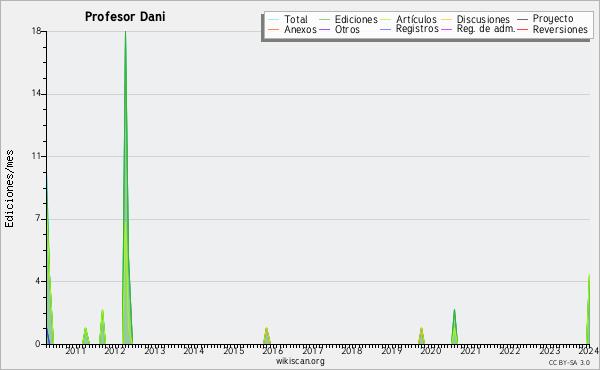This screenshot has width=600, height=370.
Task: Click the 2016 x-axis label
Action: point(273,350)
